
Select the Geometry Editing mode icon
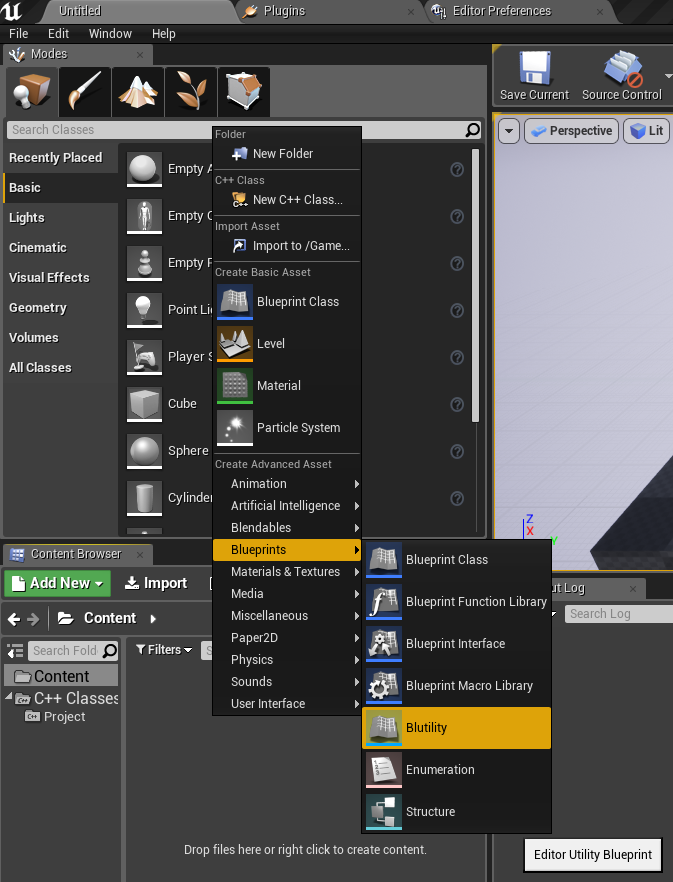pyautogui.click(x=244, y=92)
